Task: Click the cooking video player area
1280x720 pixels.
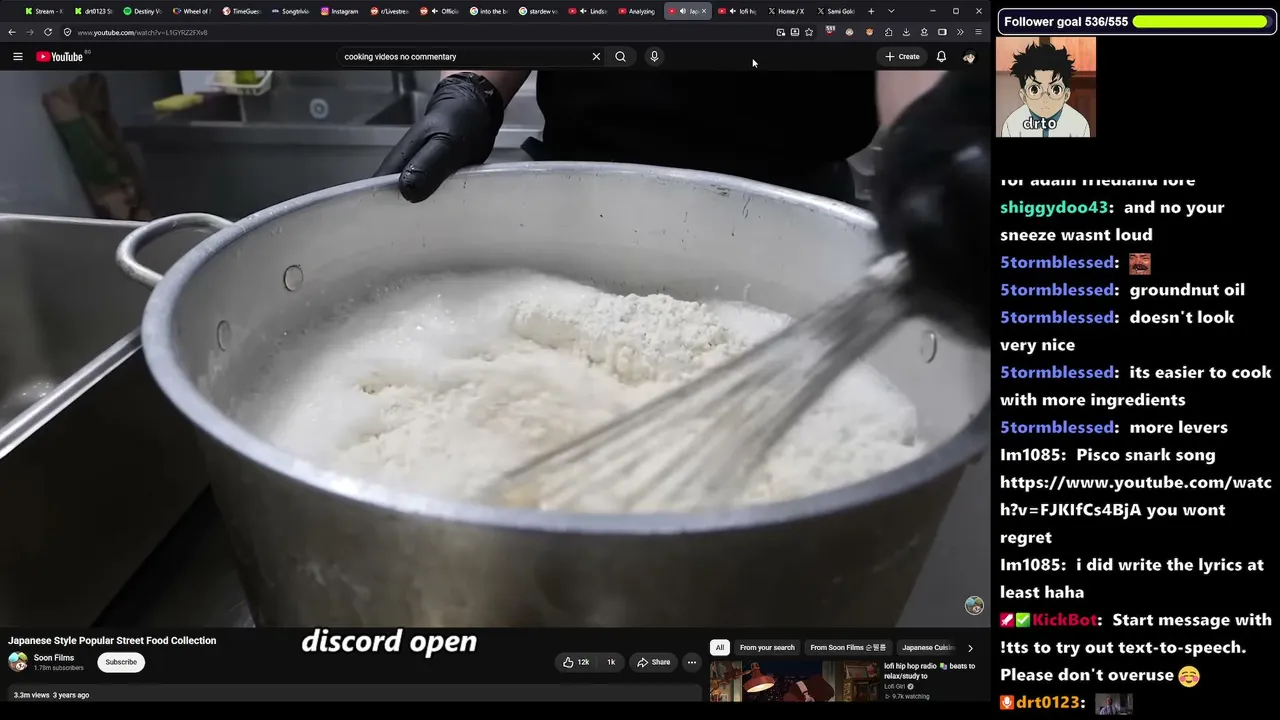Action: click(x=495, y=348)
